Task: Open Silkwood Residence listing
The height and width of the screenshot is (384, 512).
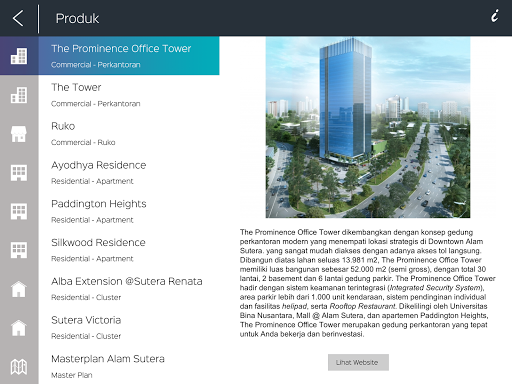Action: [129, 250]
